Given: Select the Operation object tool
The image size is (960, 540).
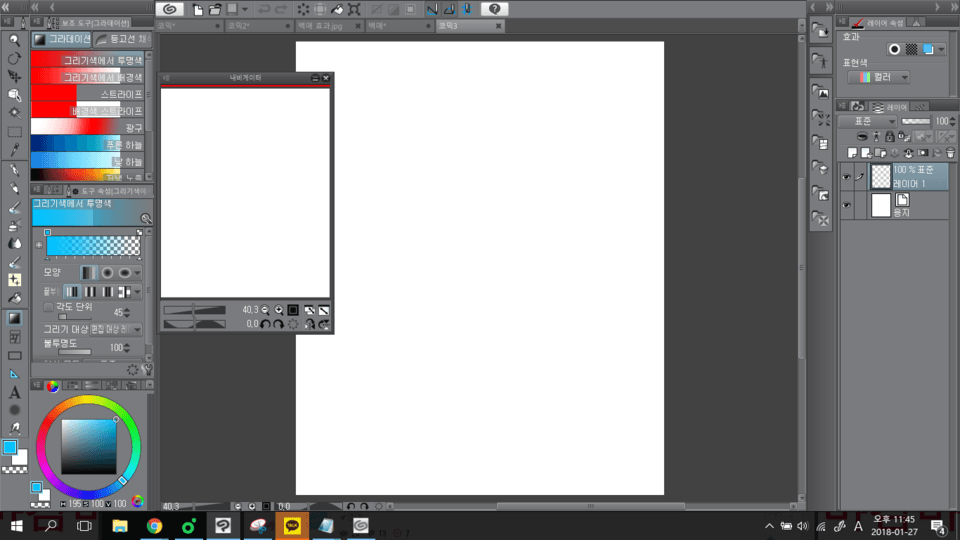Looking at the screenshot, I should tap(14, 95).
